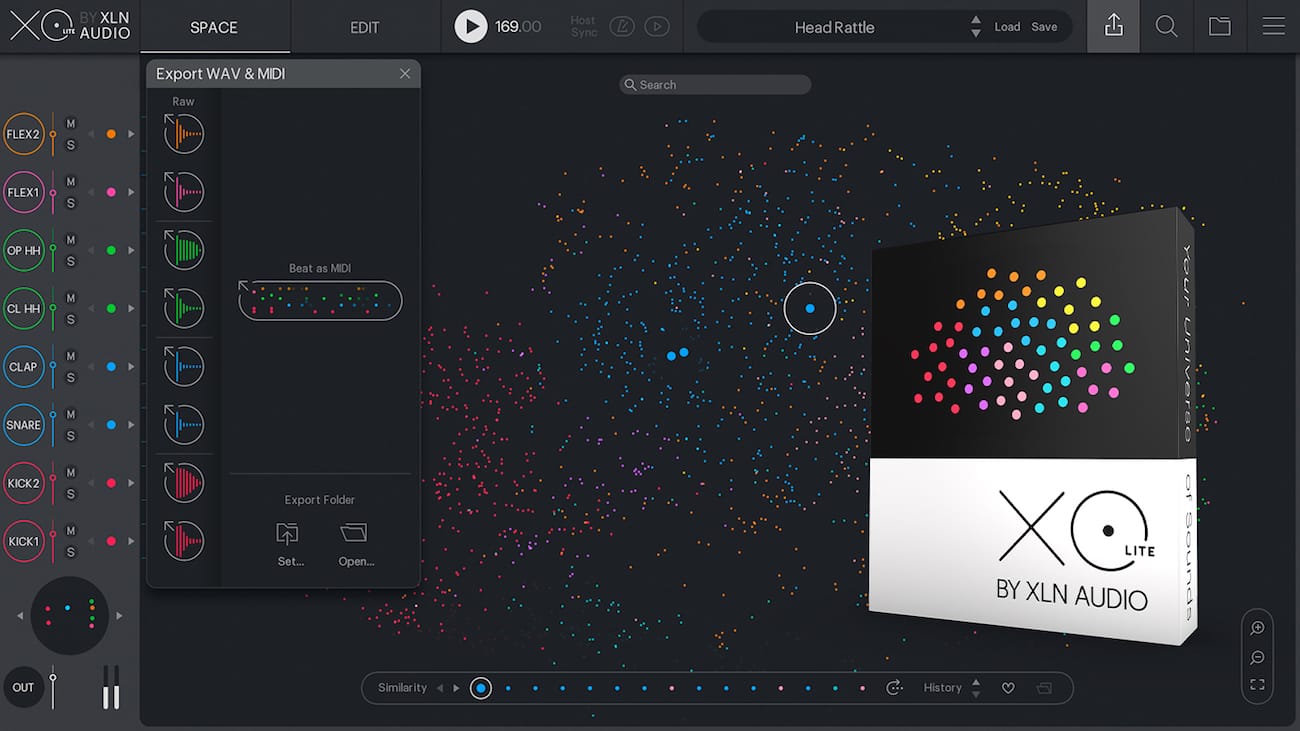Export the FLEX1 raw waveform icon

[184, 192]
